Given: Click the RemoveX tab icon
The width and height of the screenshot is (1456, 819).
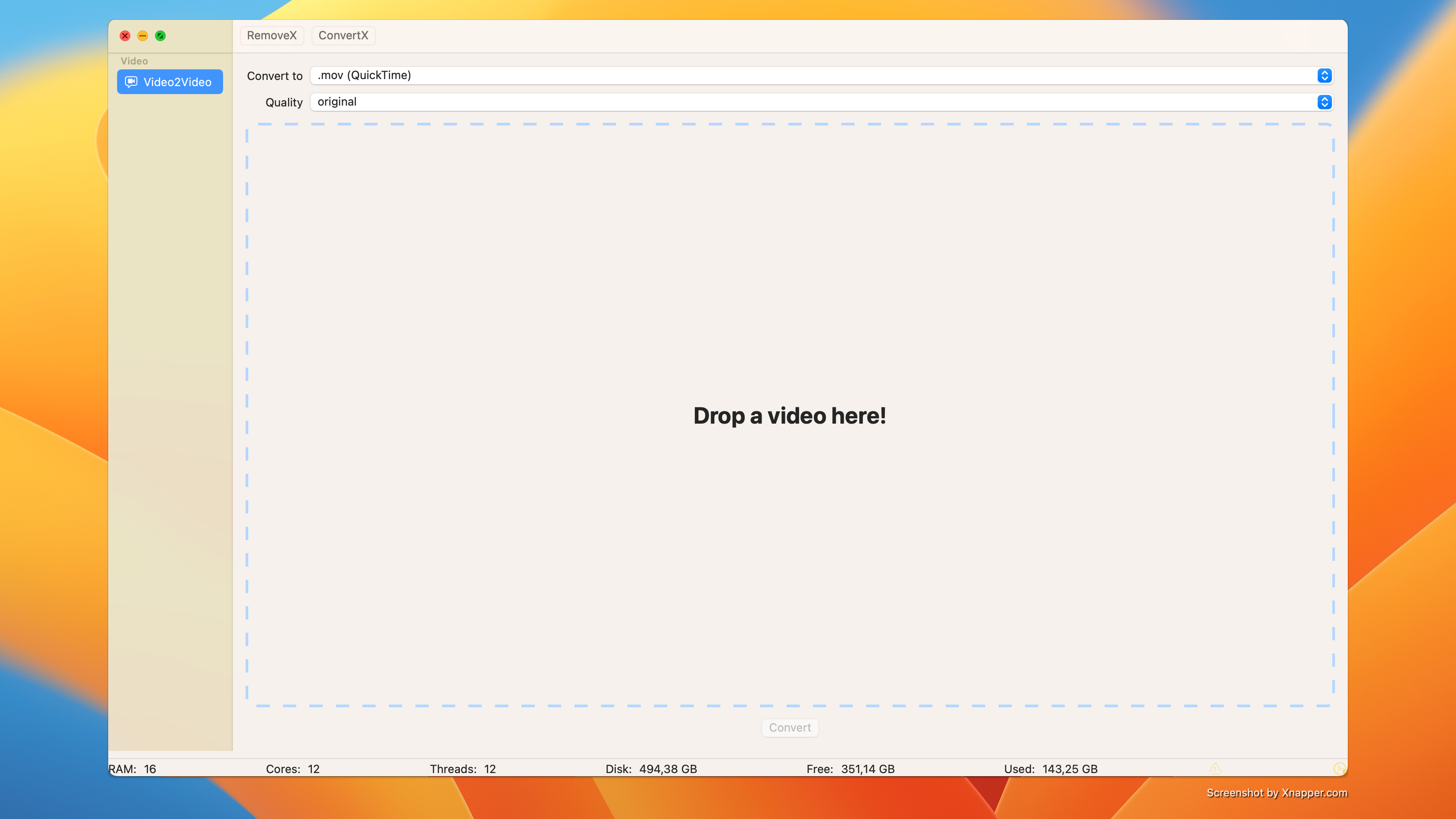Looking at the screenshot, I should click(x=272, y=35).
